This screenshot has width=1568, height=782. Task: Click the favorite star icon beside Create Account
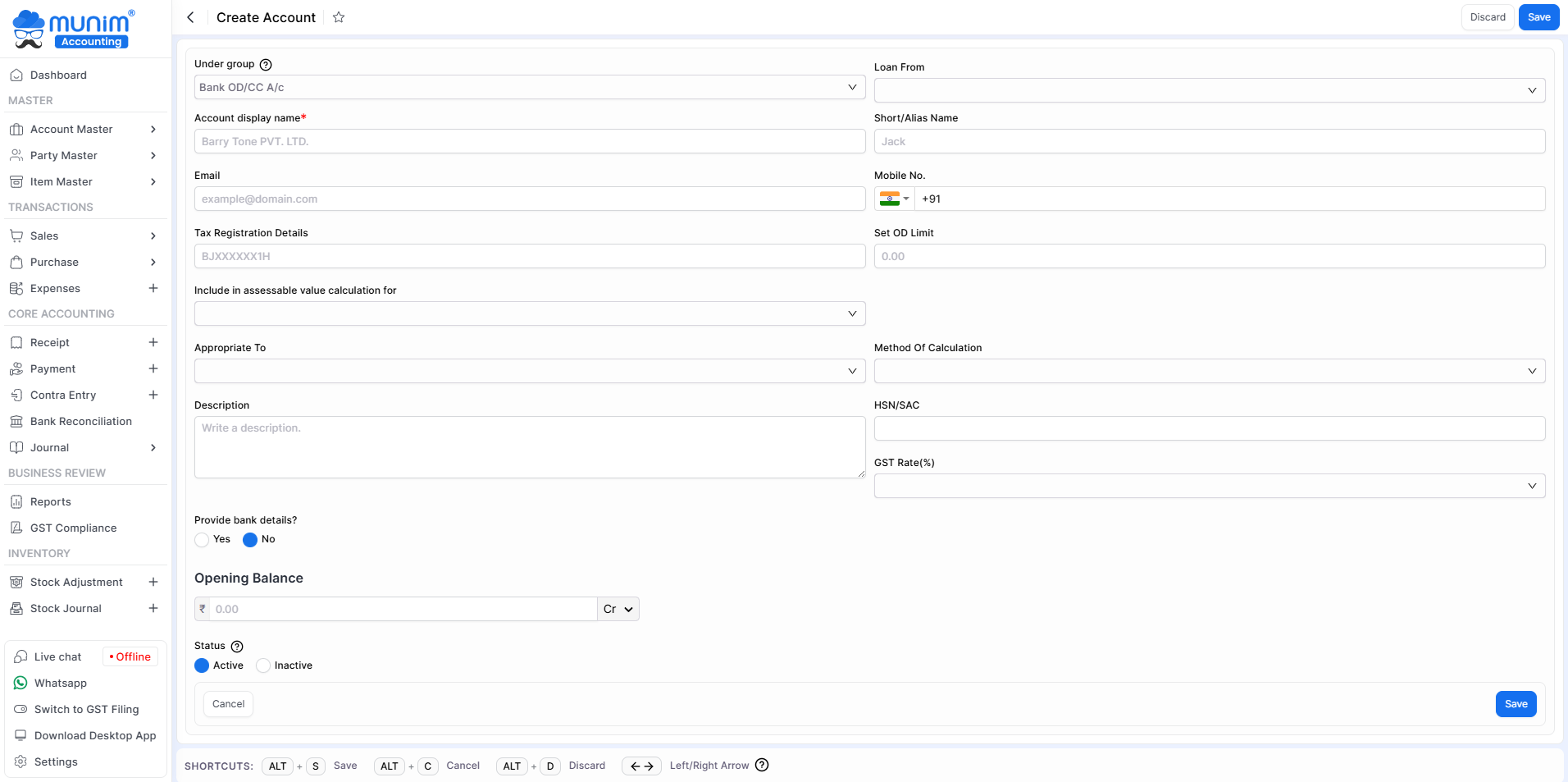coord(339,17)
